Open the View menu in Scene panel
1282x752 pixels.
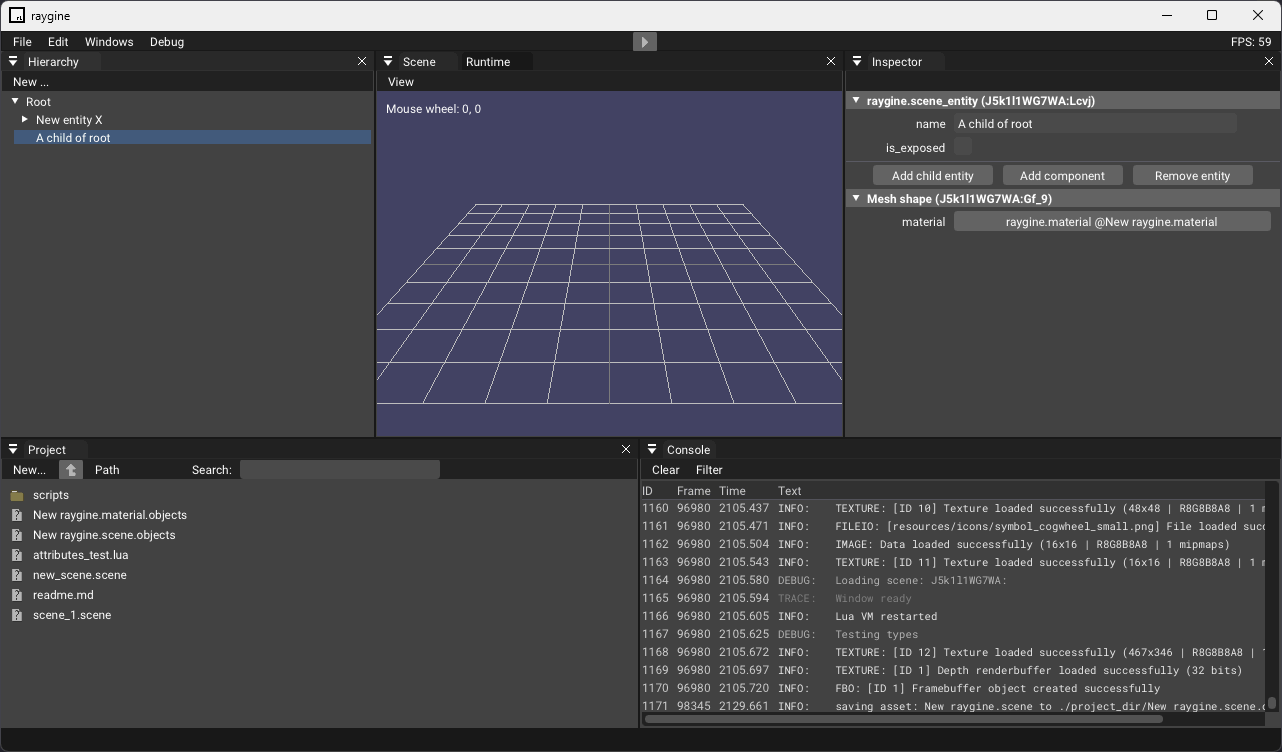coord(401,82)
